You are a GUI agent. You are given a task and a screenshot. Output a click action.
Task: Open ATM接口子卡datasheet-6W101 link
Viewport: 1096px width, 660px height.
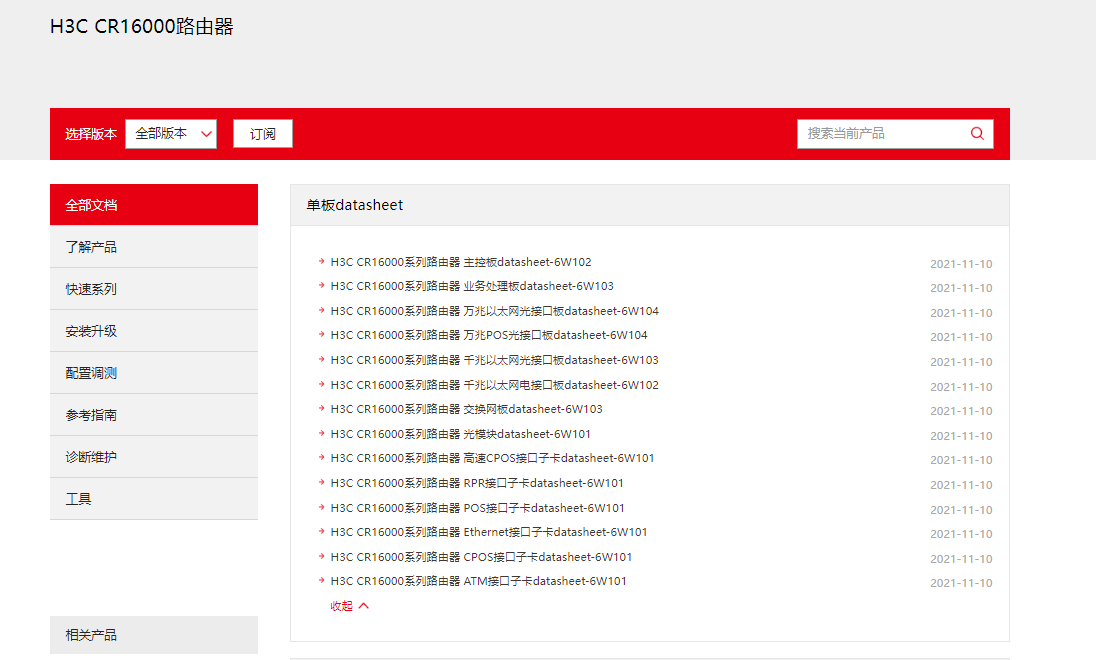[x=478, y=581]
